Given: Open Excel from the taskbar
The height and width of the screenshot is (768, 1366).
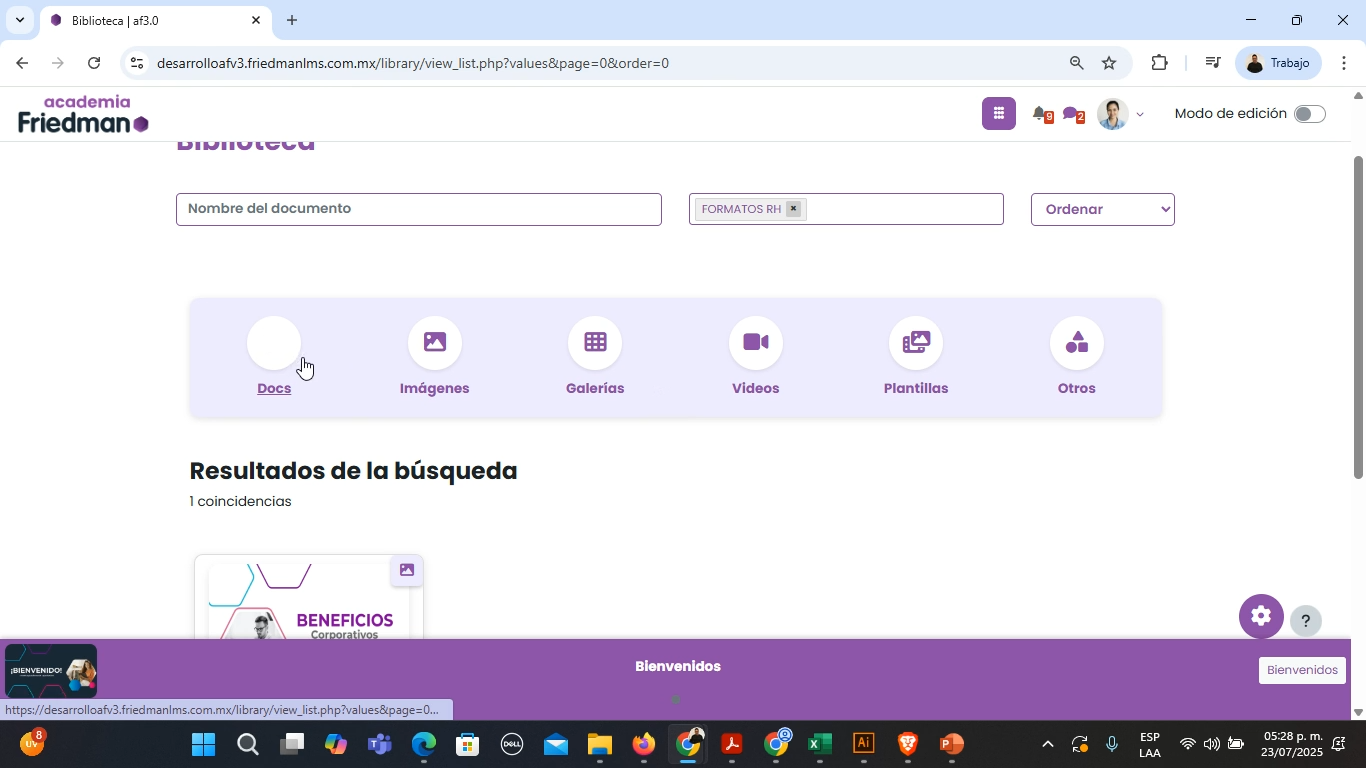Looking at the screenshot, I should (x=820, y=744).
